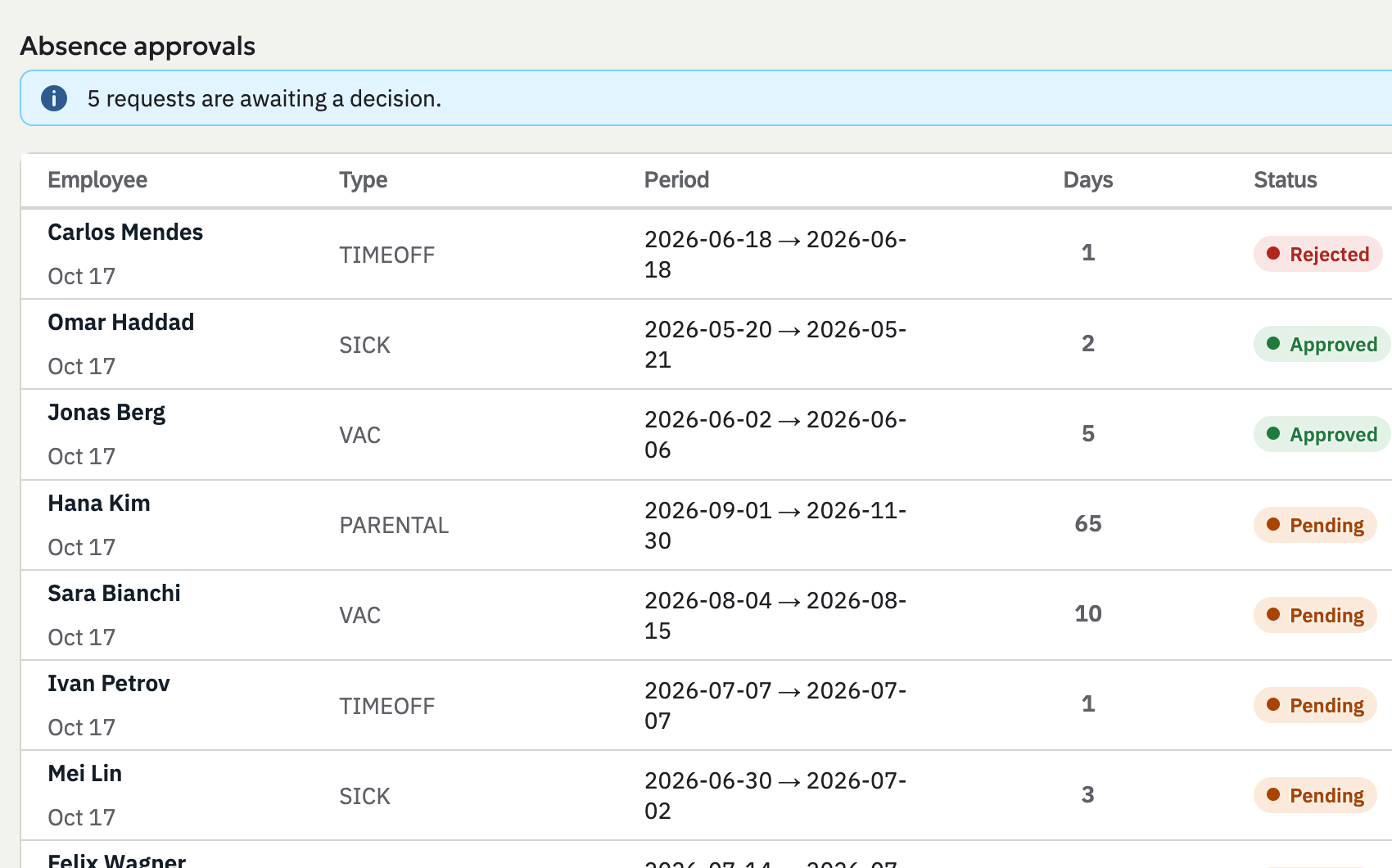
Task: Click the Absence approvals heading
Action: (138, 46)
